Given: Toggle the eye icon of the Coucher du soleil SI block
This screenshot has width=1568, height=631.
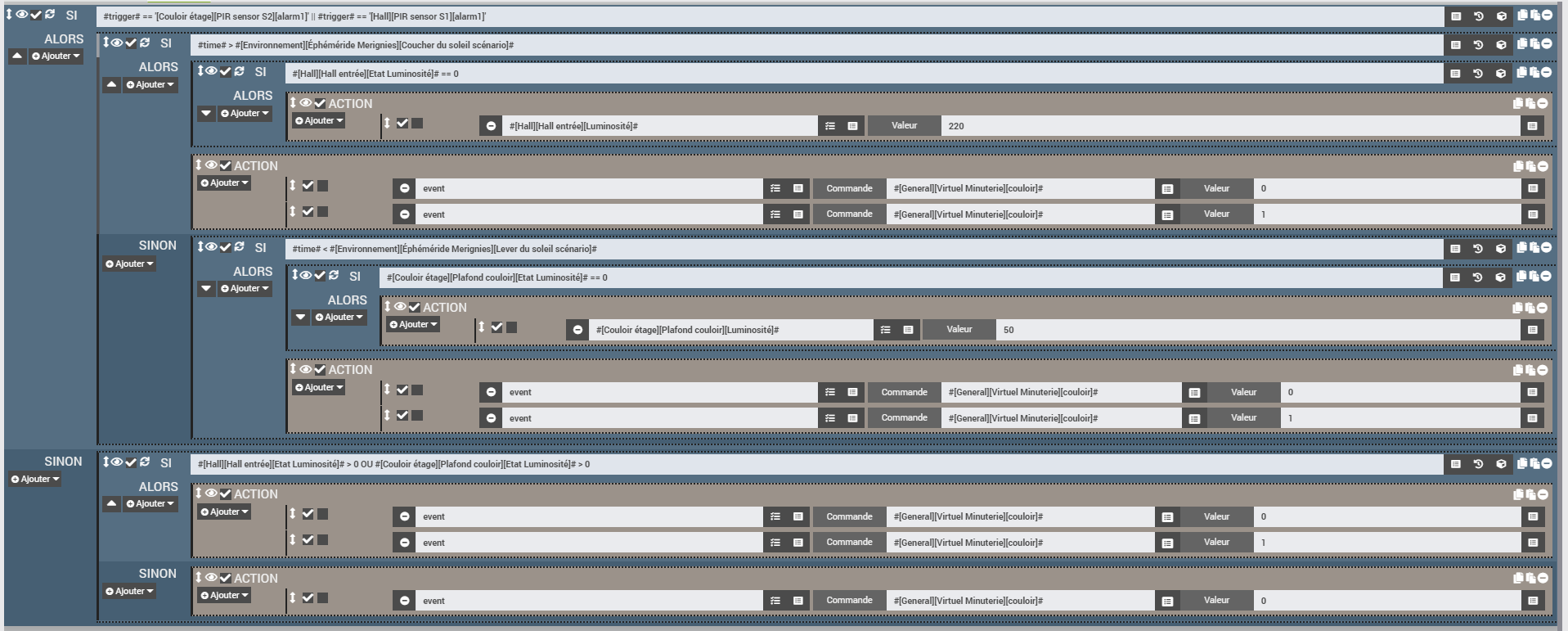Looking at the screenshot, I should click(x=117, y=43).
